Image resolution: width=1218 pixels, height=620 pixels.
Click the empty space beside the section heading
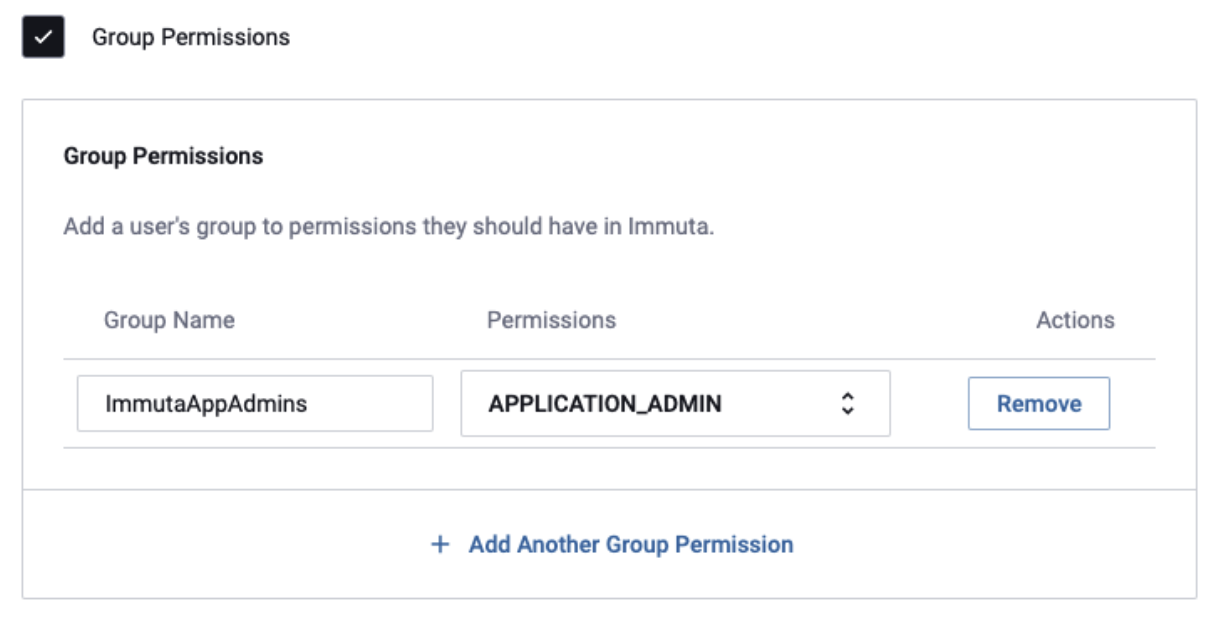[700, 157]
